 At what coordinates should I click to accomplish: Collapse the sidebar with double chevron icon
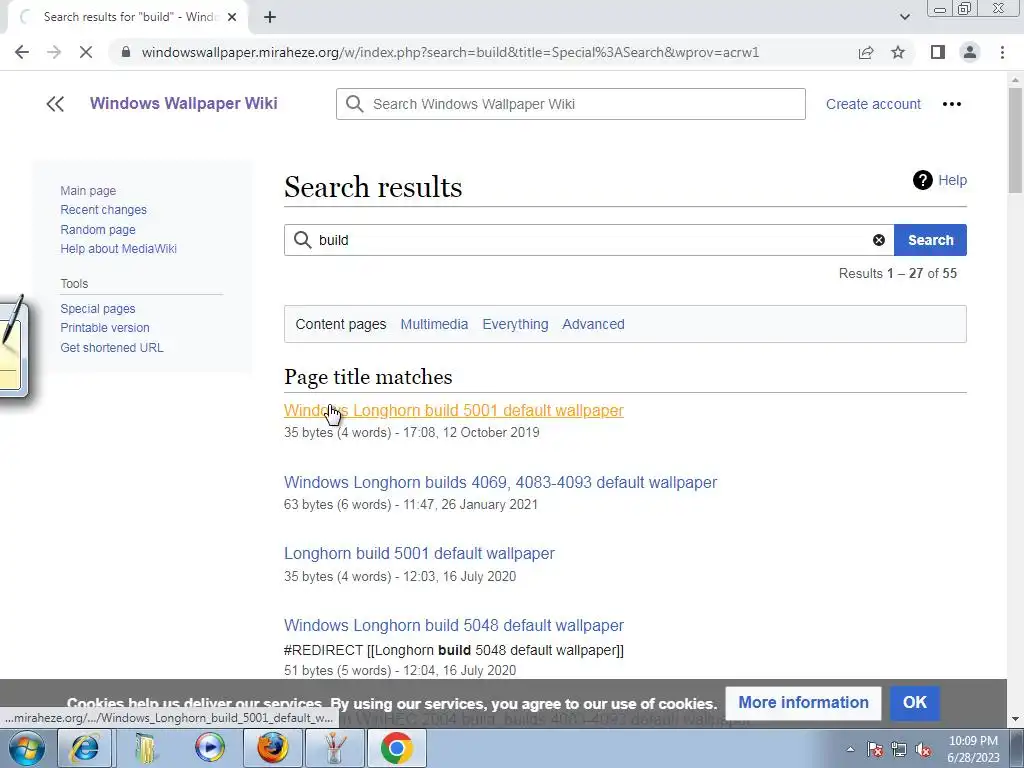pyautogui.click(x=56, y=104)
